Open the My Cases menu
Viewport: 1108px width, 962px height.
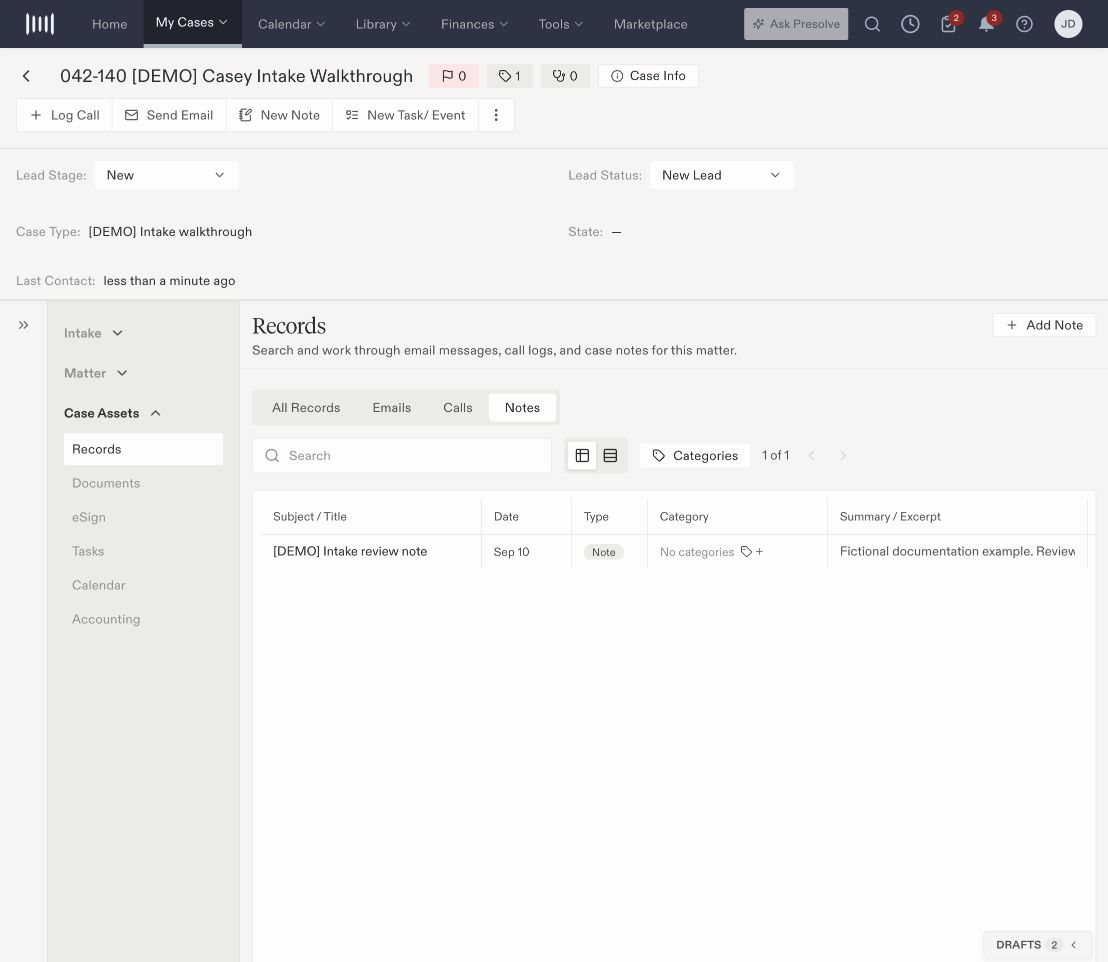(192, 23)
